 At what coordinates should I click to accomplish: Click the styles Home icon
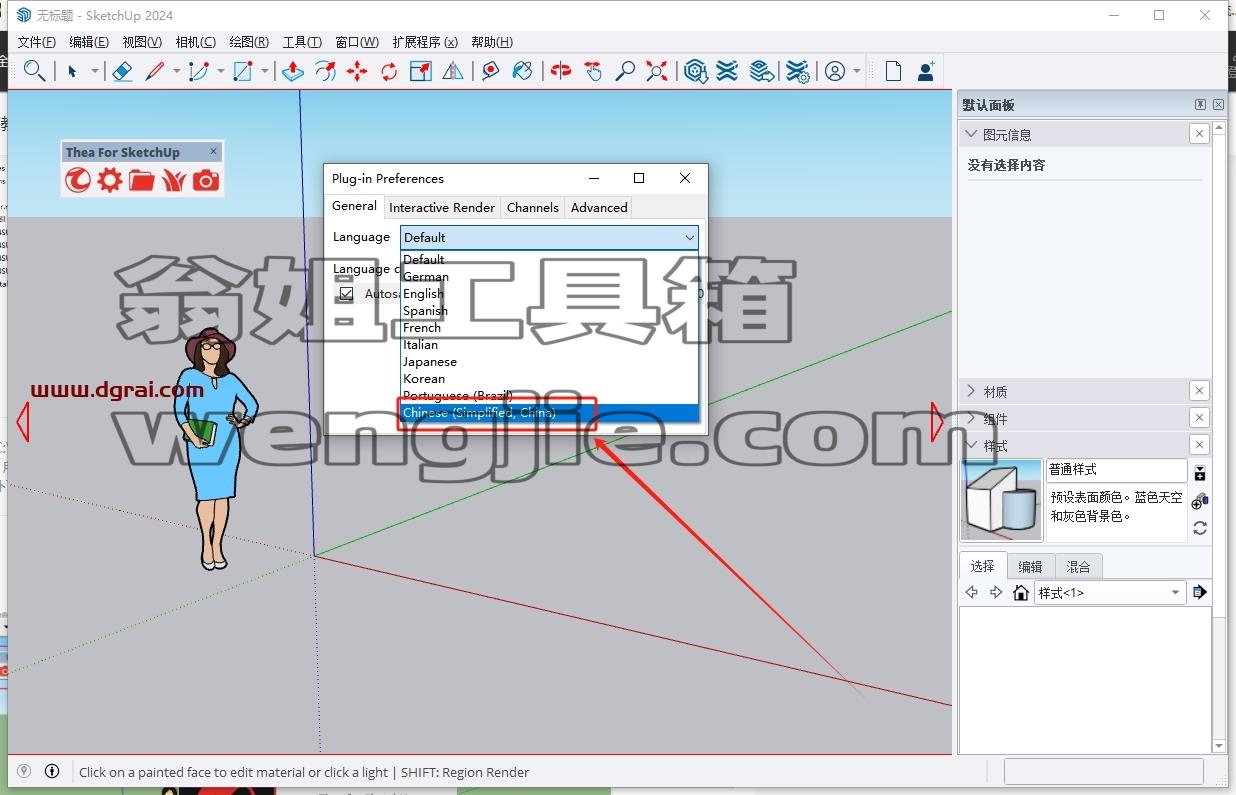point(1020,593)
